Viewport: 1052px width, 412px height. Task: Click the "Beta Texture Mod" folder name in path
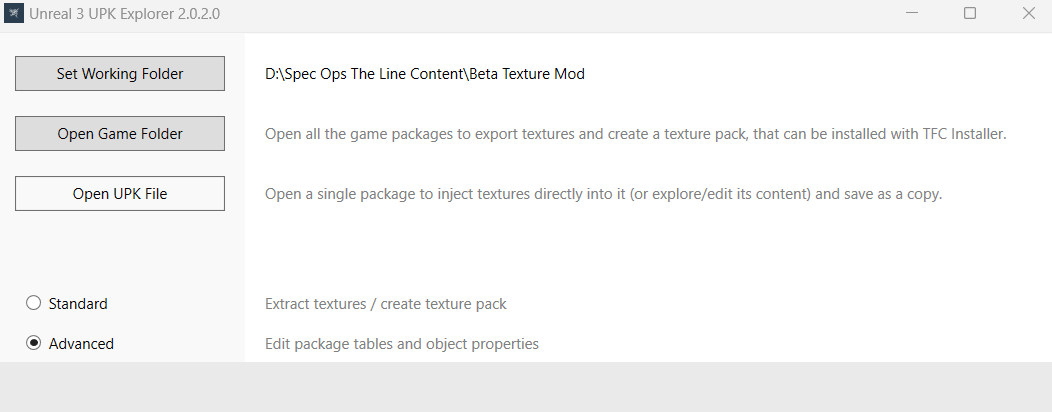528,74
